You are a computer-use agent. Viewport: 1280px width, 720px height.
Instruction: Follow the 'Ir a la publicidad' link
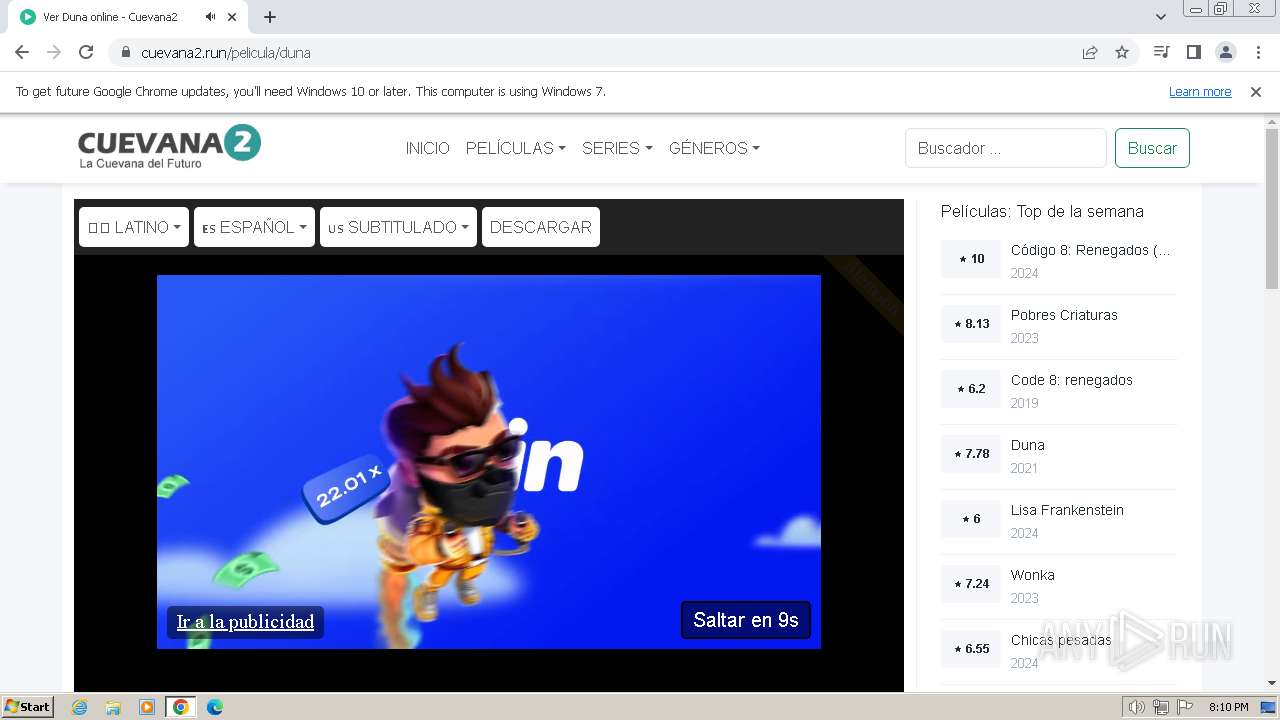[245, 622]
